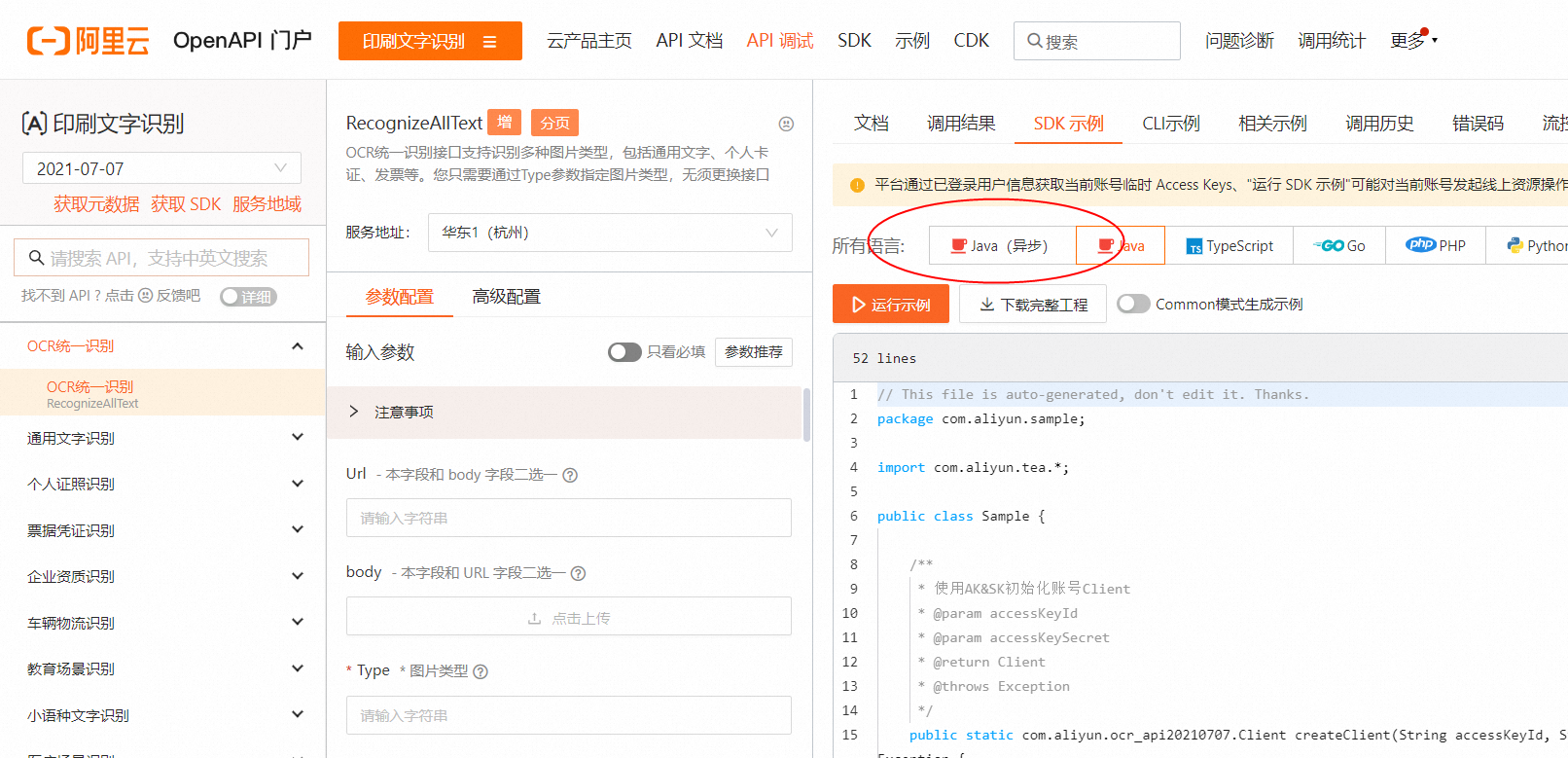Switch to the CLI示例 tab
The image size is (1568, 758).
click(x=1171, y=124)
